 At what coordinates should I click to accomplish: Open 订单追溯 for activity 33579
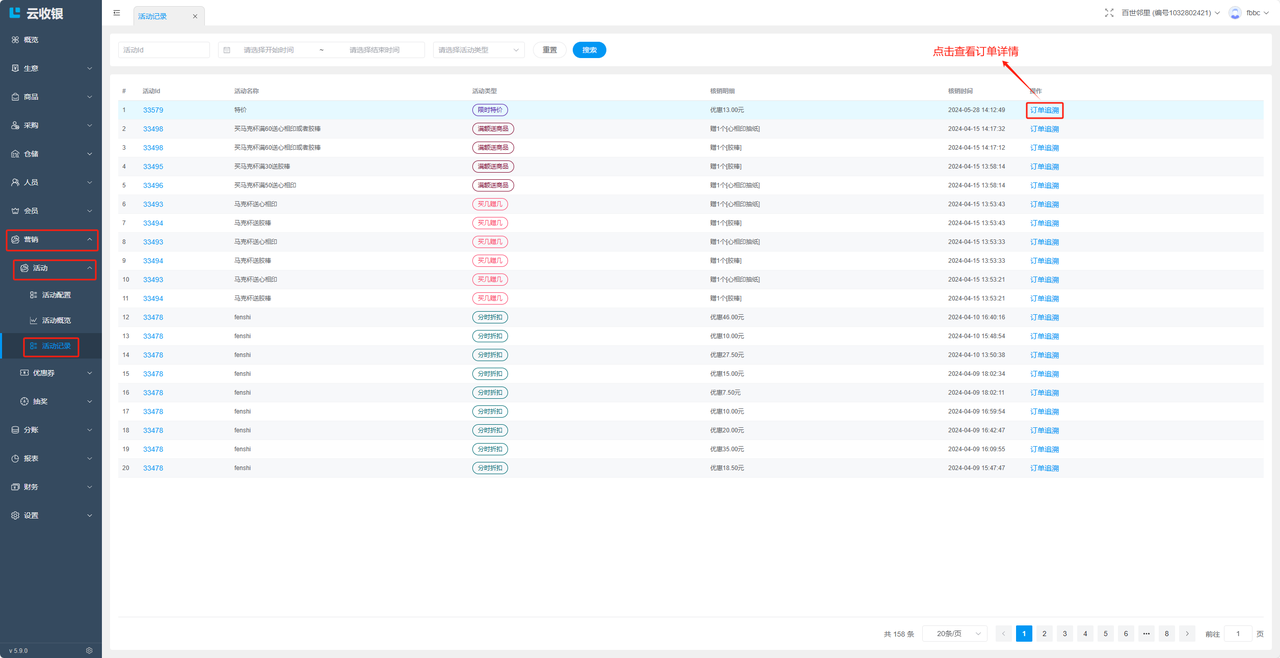pos(1044,110)
